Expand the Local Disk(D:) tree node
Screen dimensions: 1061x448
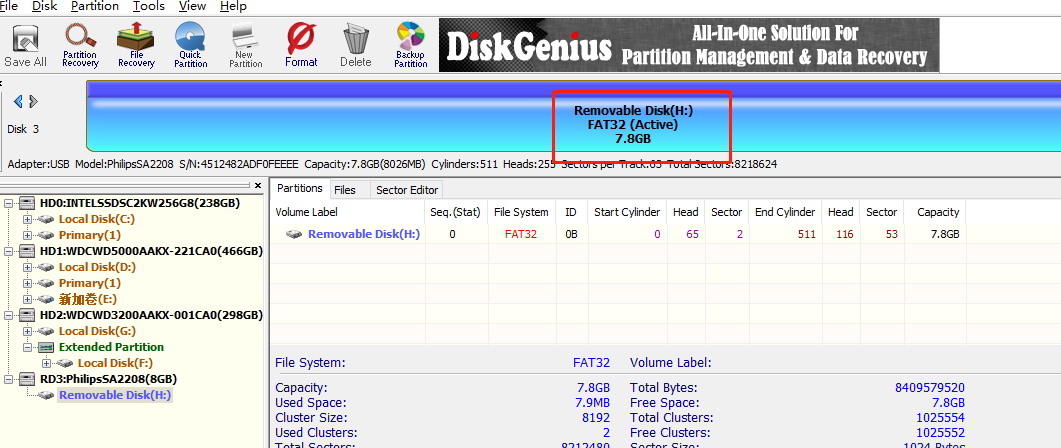[27, 267]
